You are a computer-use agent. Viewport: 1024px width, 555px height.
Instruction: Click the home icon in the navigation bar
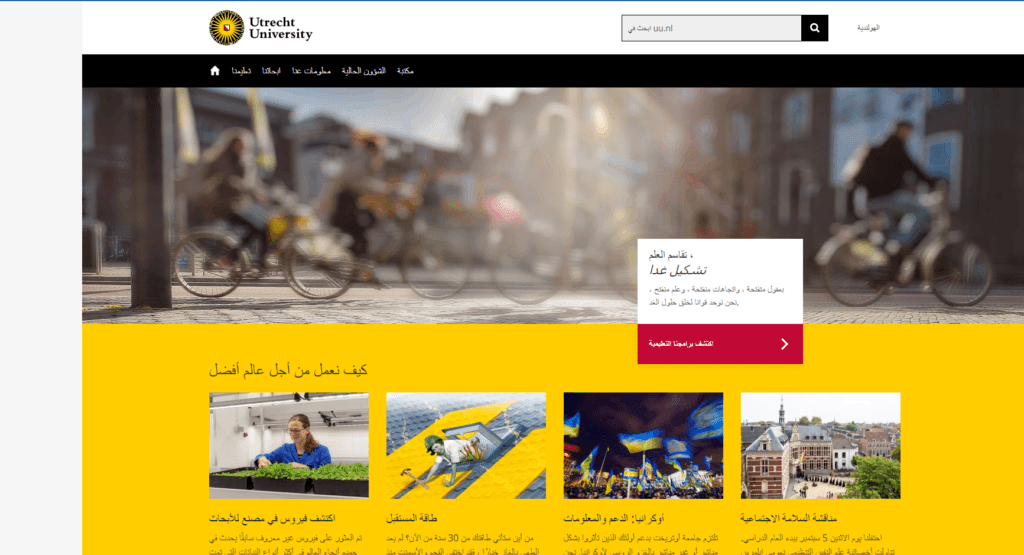point(215,71)
